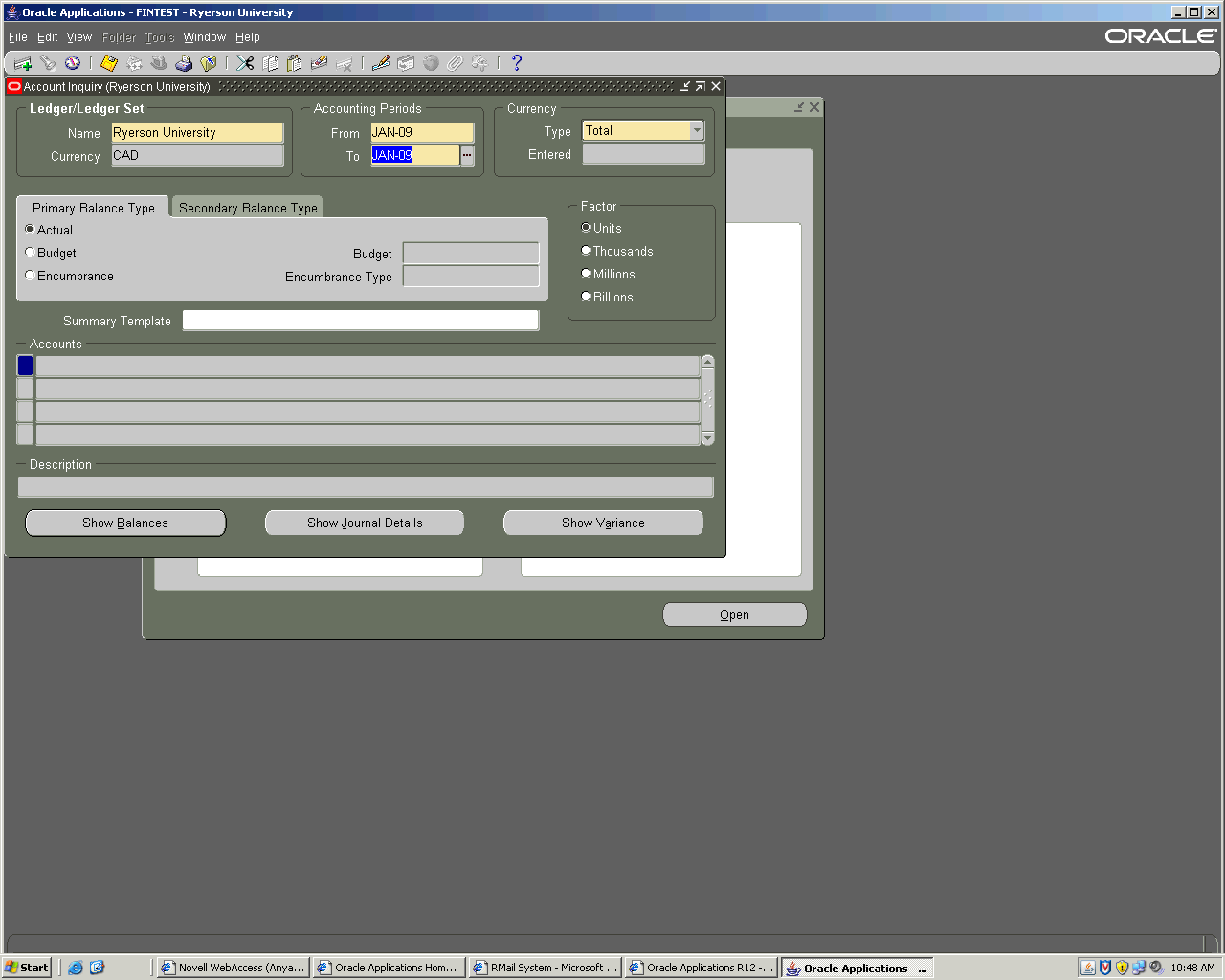The height and width of the screenshot is (980, 1225).
Task: Click the Show Balances button
Action: [125, 523]
